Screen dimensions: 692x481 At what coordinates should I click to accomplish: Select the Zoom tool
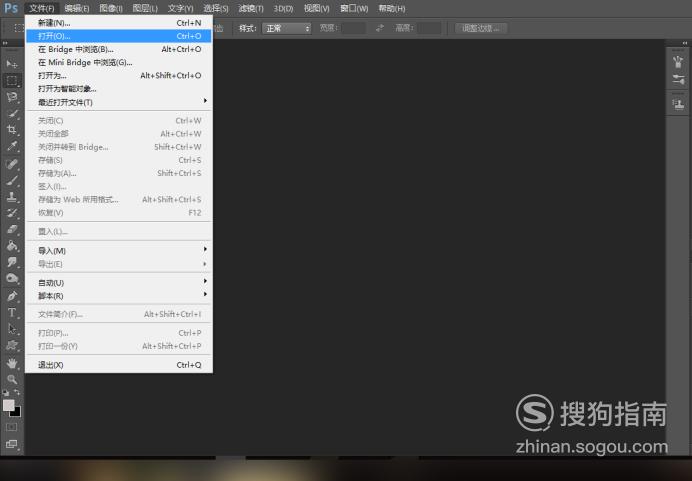(x=12, y=380)
